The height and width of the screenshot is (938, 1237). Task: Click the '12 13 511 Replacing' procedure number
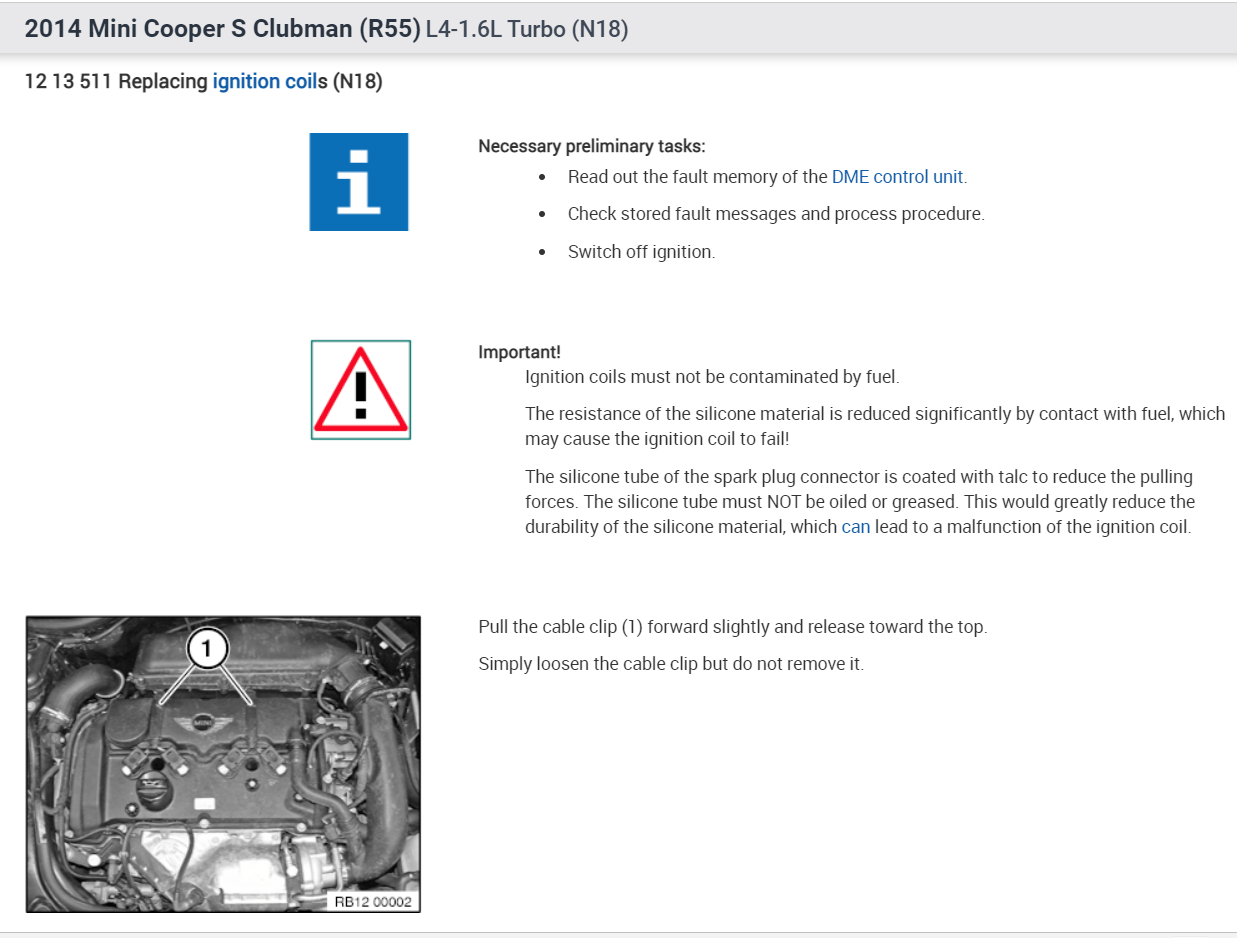[x=116, y=82]
